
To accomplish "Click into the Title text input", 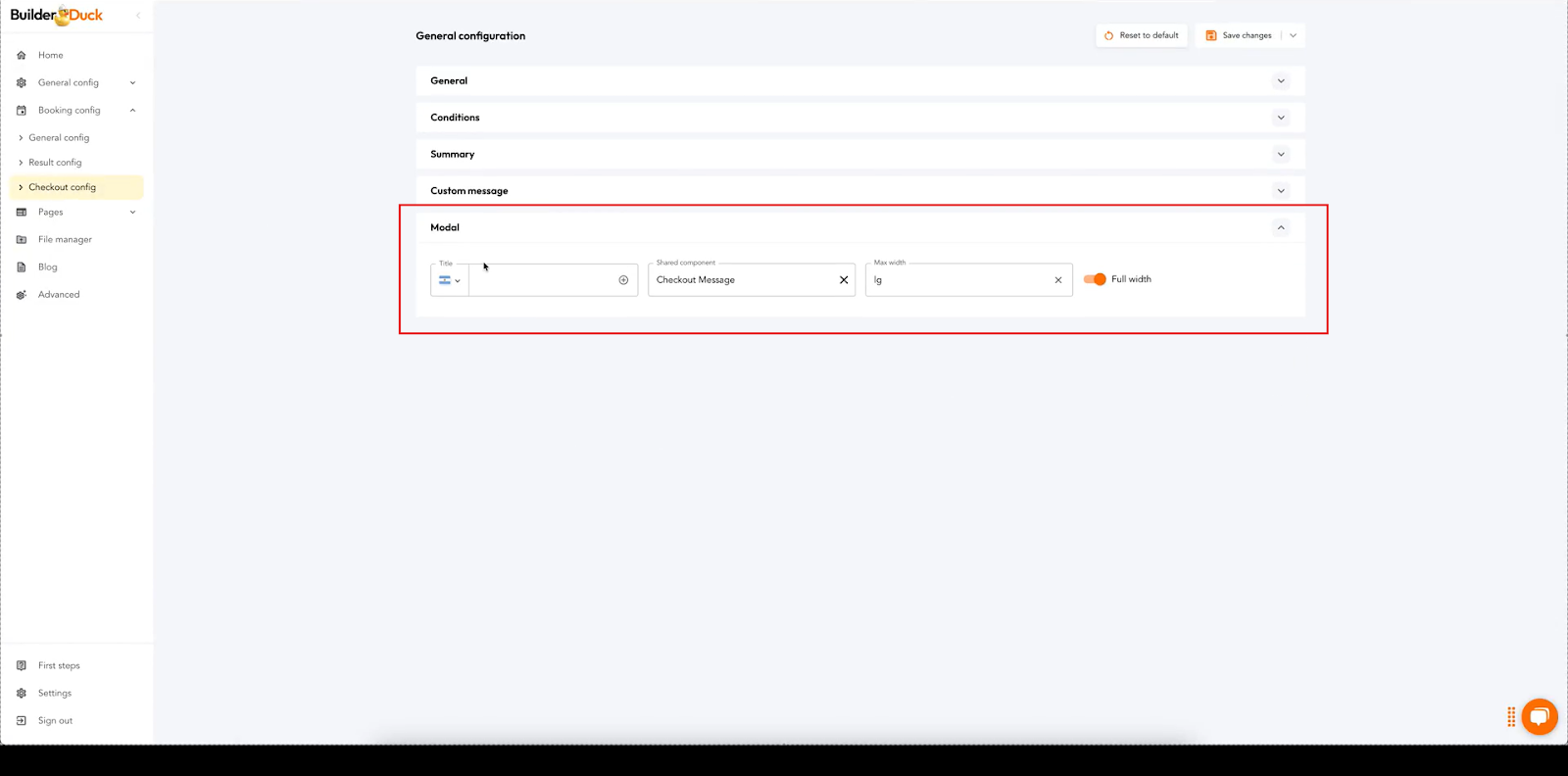I will [x=542, y=280].
